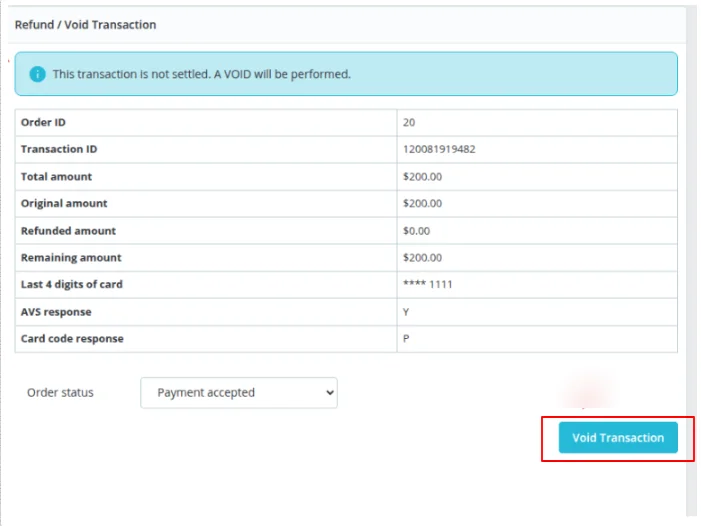Click the Total amount label
The width and height of the screenshot is (701, 526).
point(56,177)
